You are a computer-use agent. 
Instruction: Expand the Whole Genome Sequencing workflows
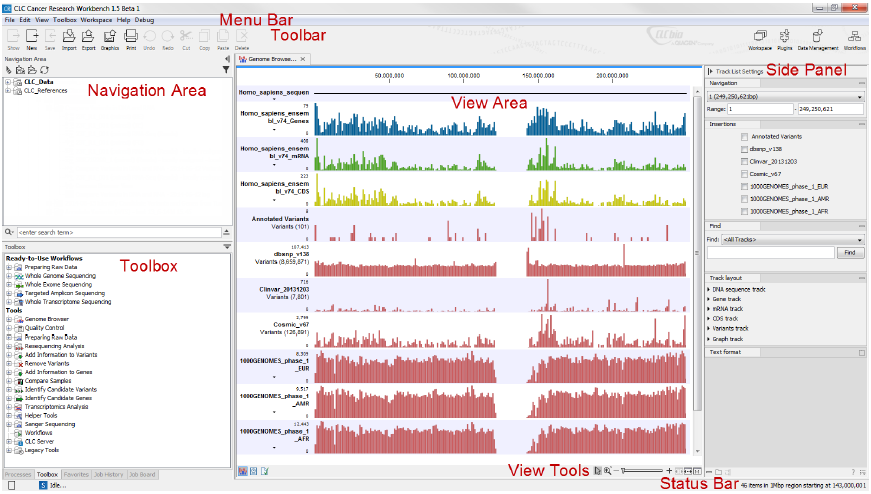(9, 276)
